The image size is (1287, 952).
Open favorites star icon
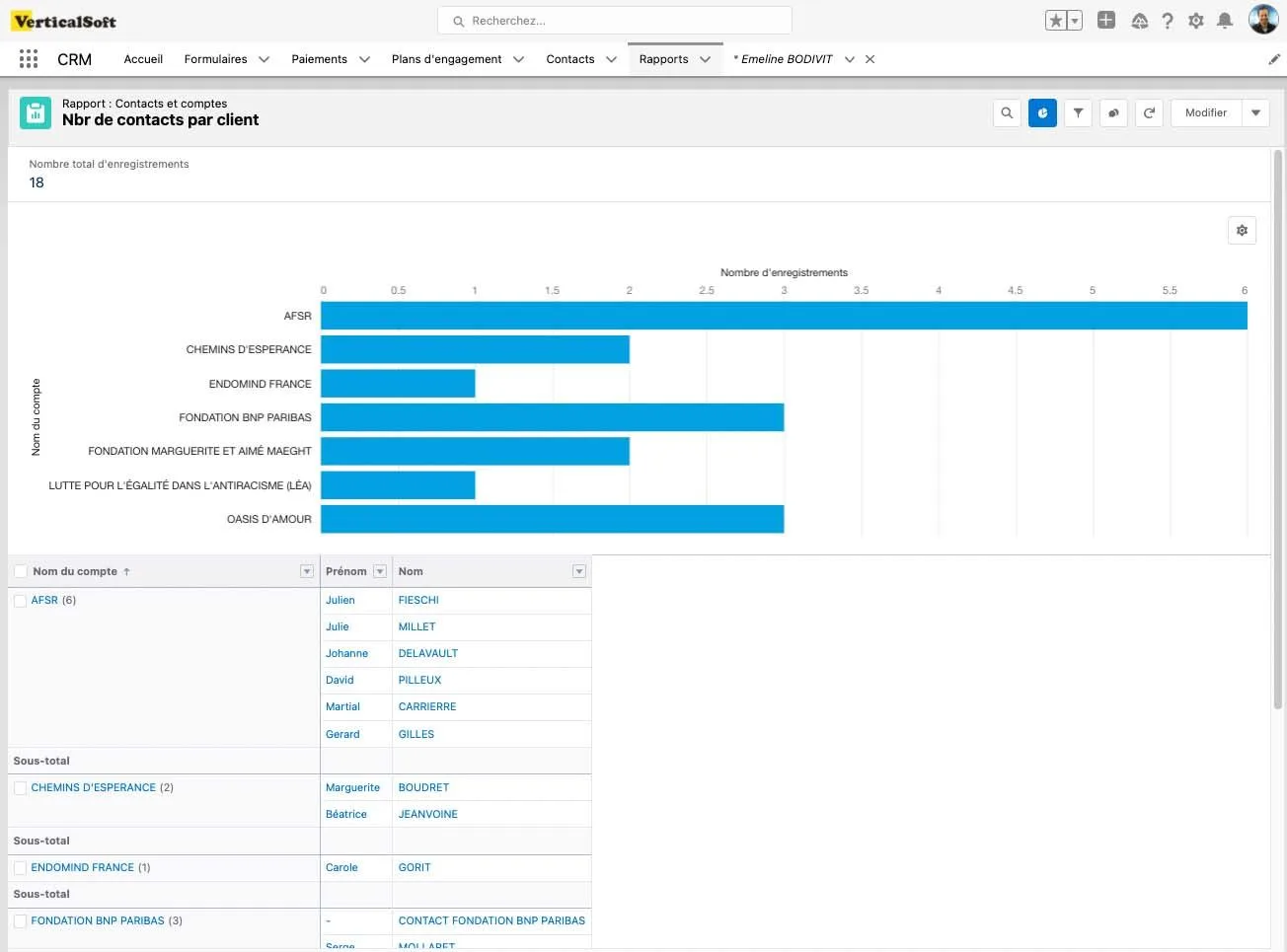click(1056, 21)
